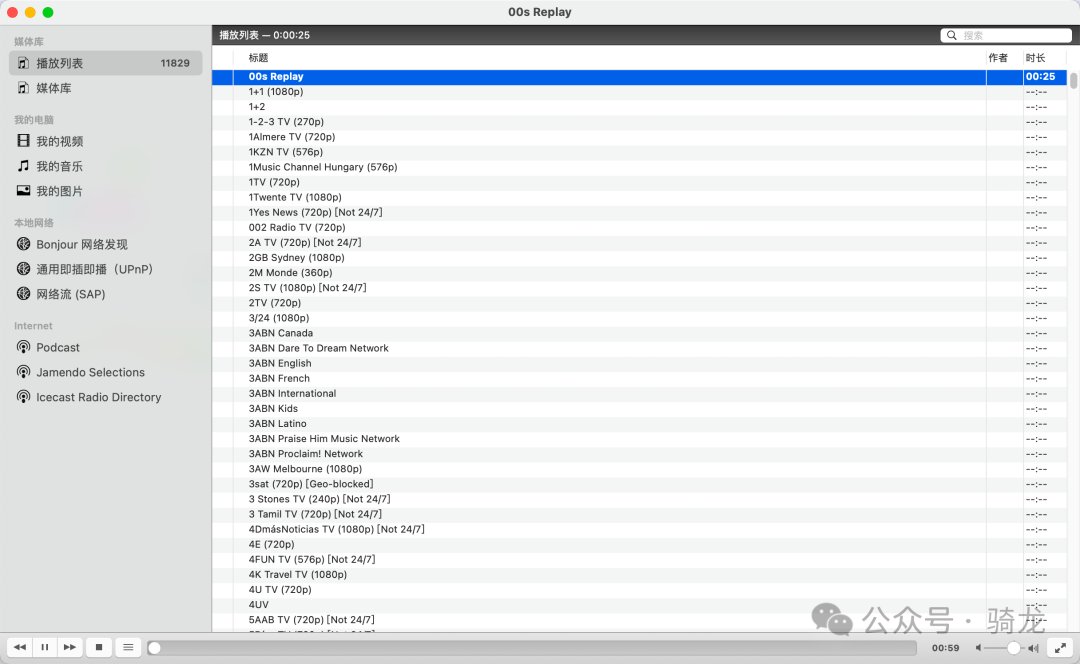Screen dimensions: 1080x664
Task: Click the music note icon beside 我的音乐
Action: 23,165
